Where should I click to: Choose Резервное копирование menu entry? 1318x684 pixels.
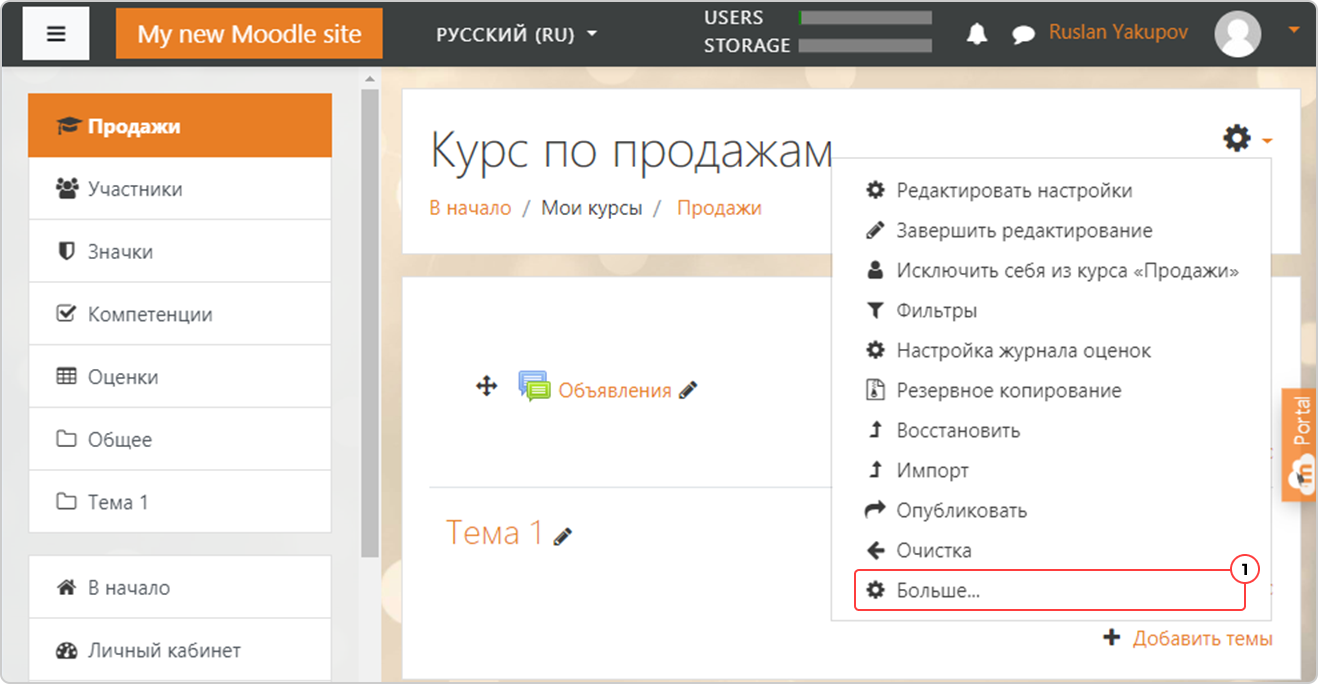[1008, 391]
